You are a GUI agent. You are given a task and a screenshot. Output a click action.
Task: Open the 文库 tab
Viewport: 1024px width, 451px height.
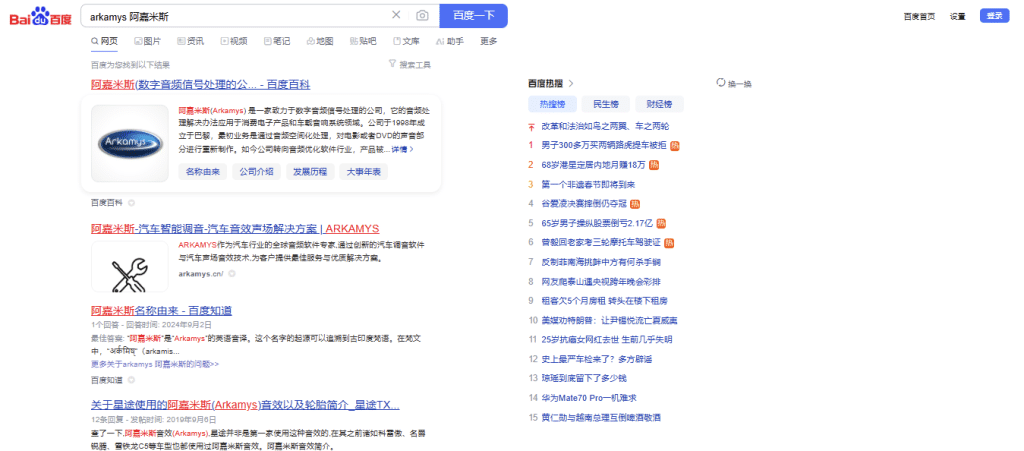(406, 41)
